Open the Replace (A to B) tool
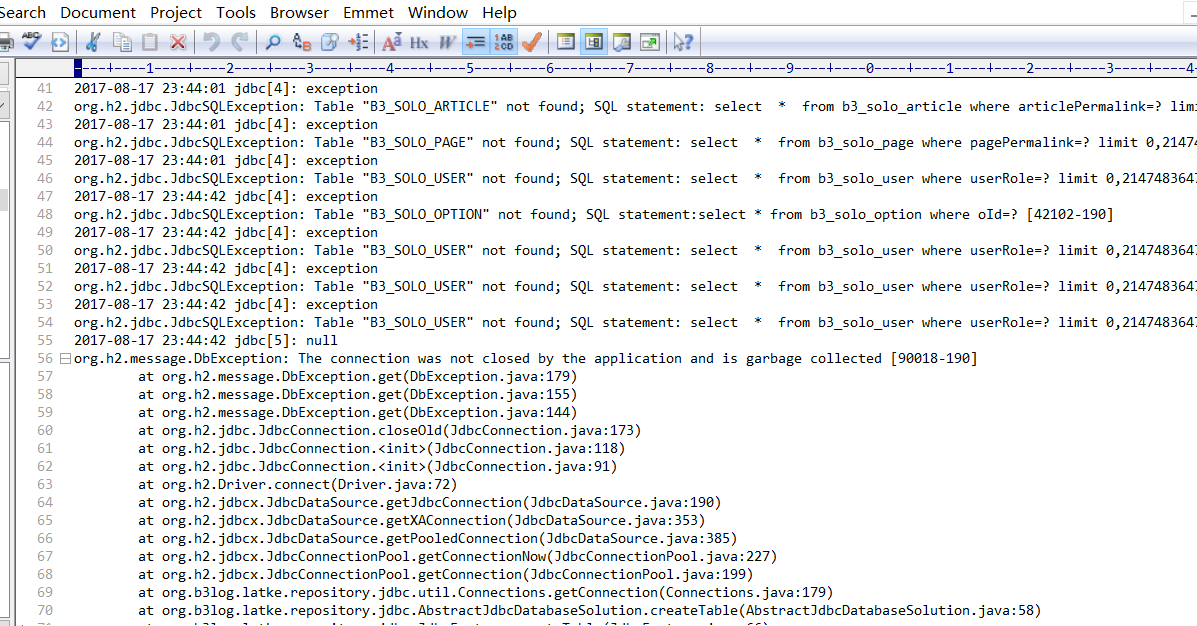Viewport: 1197px width, 626px height. [x=302, y=42]
